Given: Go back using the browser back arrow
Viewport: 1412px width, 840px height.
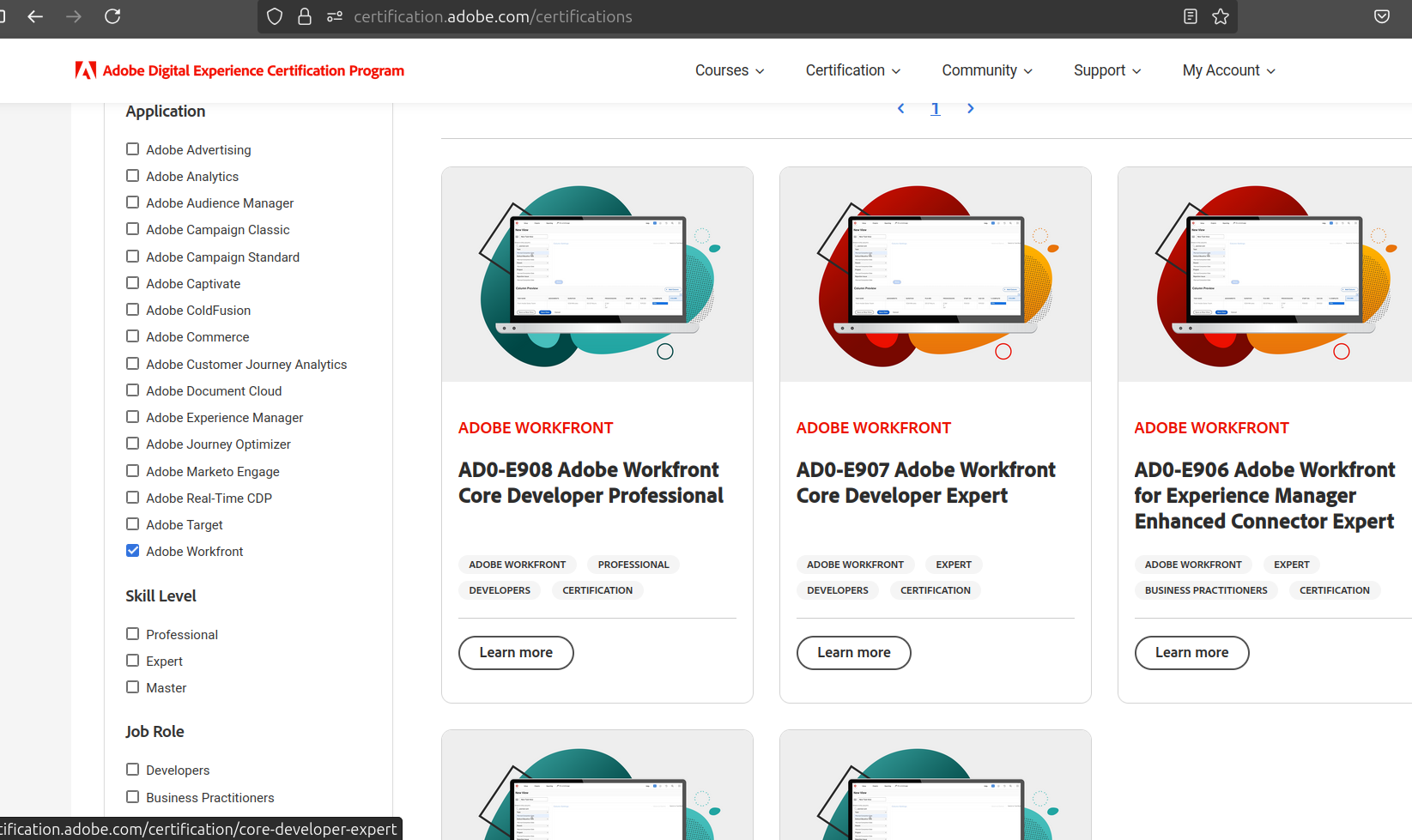Looking at the screenshot, I should coord(35,16).
